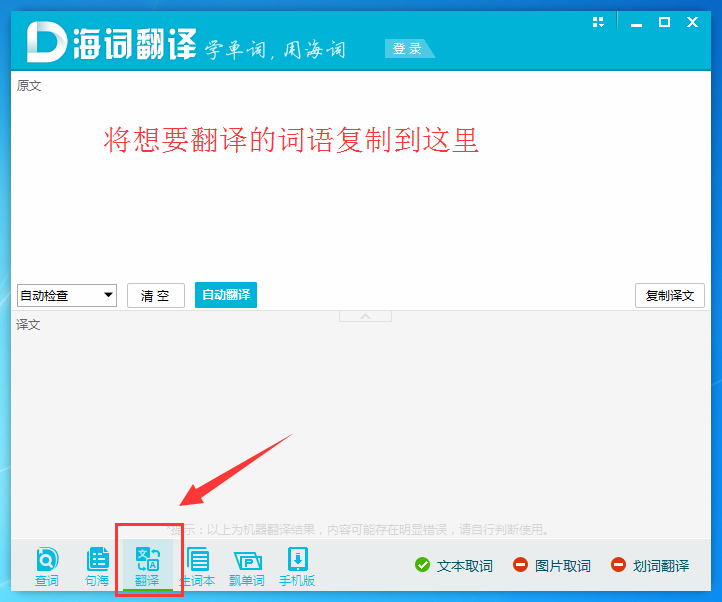
Task: Open the 查词 word lookup icon
Action: (47, 565)
